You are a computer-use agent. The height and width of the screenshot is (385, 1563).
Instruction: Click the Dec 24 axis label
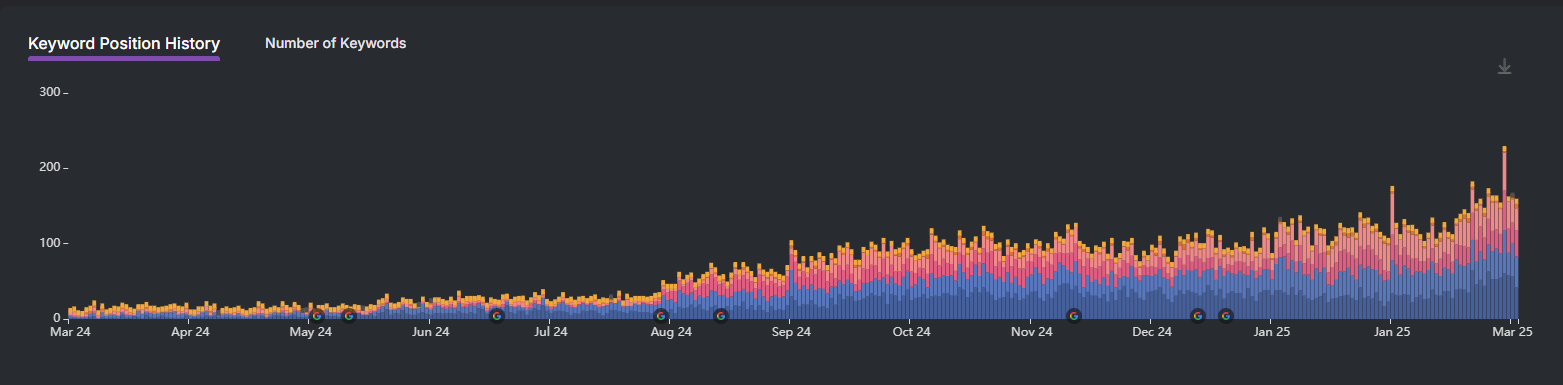pos(1152,331)
